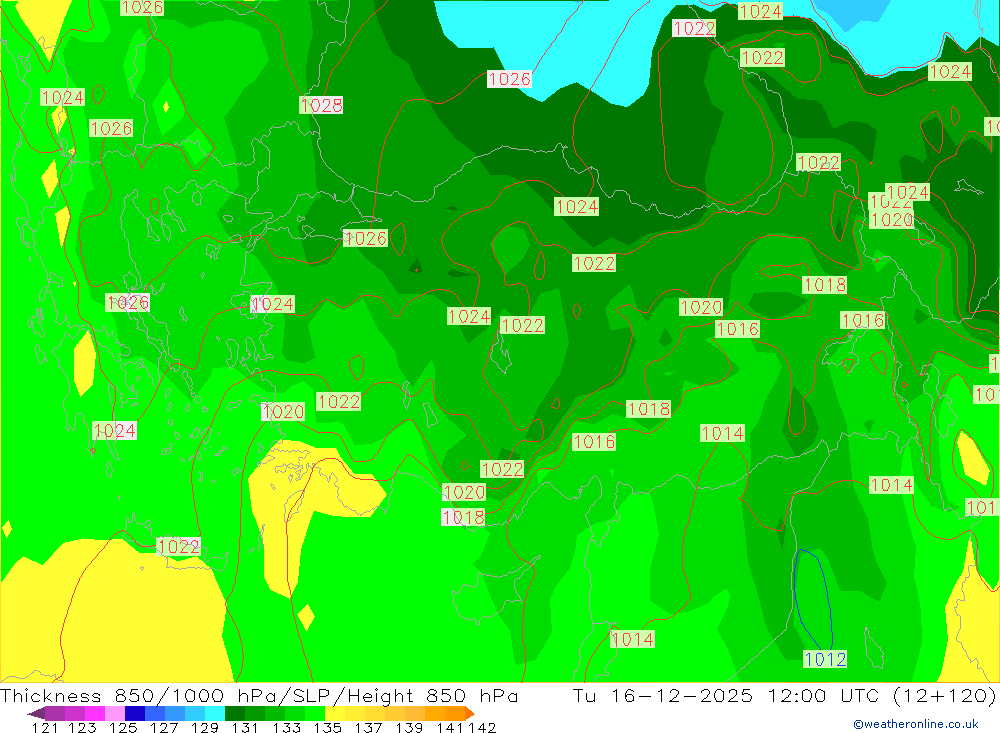Click the legend value 129
This screenshot has width=1000, height=733.
(203, 727)
